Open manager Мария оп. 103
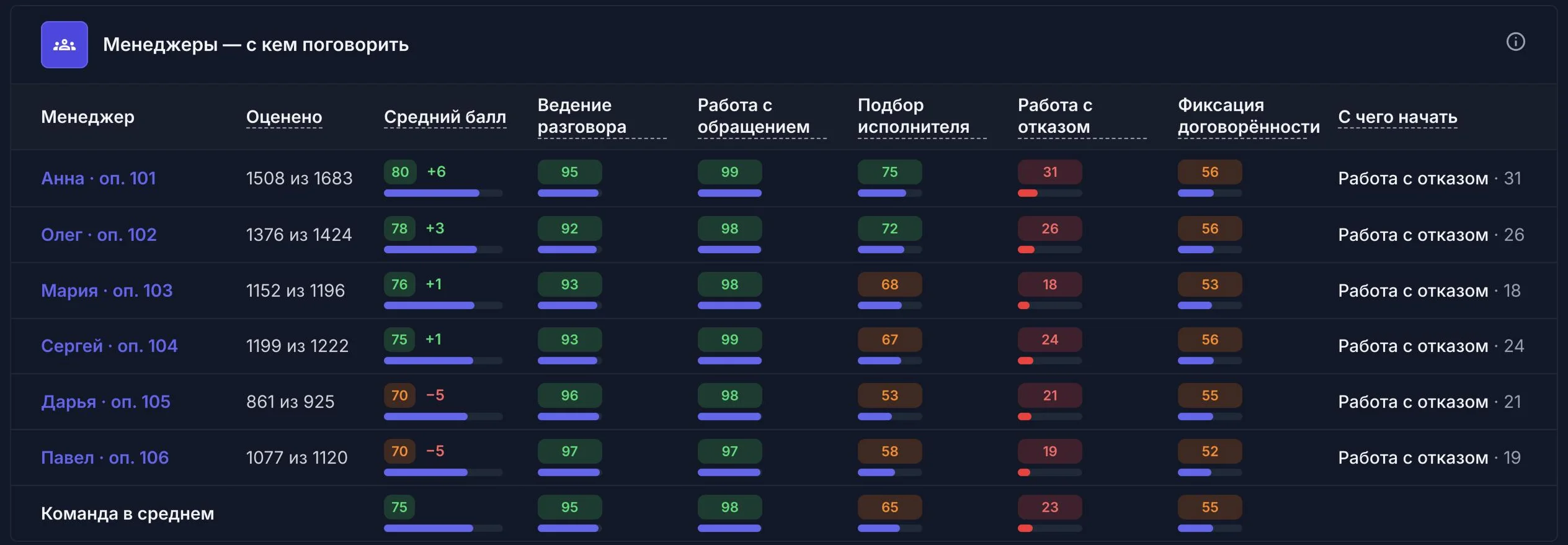This screenshot has width=1568, height=545. point(107,291)
